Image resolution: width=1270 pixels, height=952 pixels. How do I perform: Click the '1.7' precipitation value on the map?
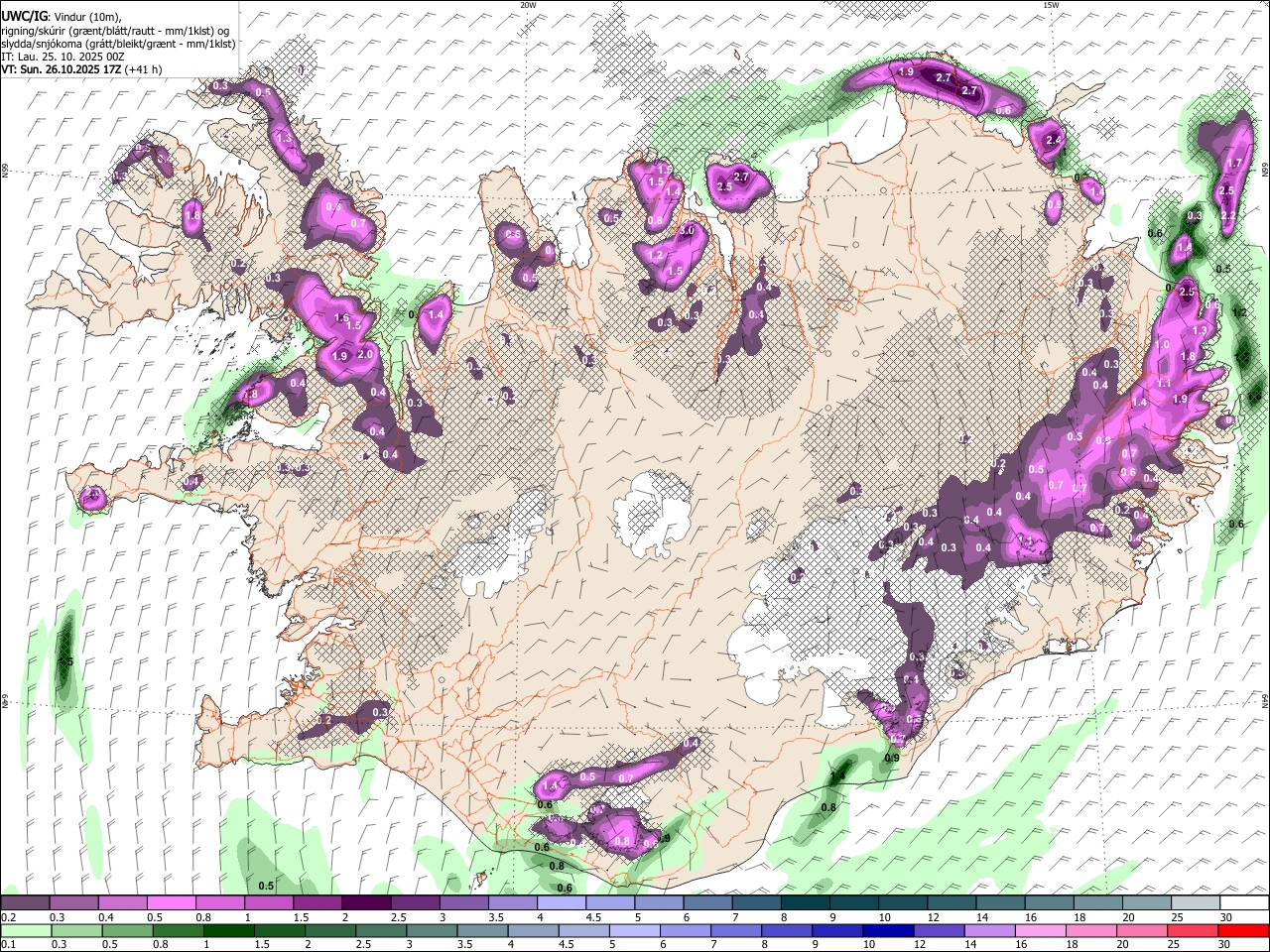(x=1235, y=164)
